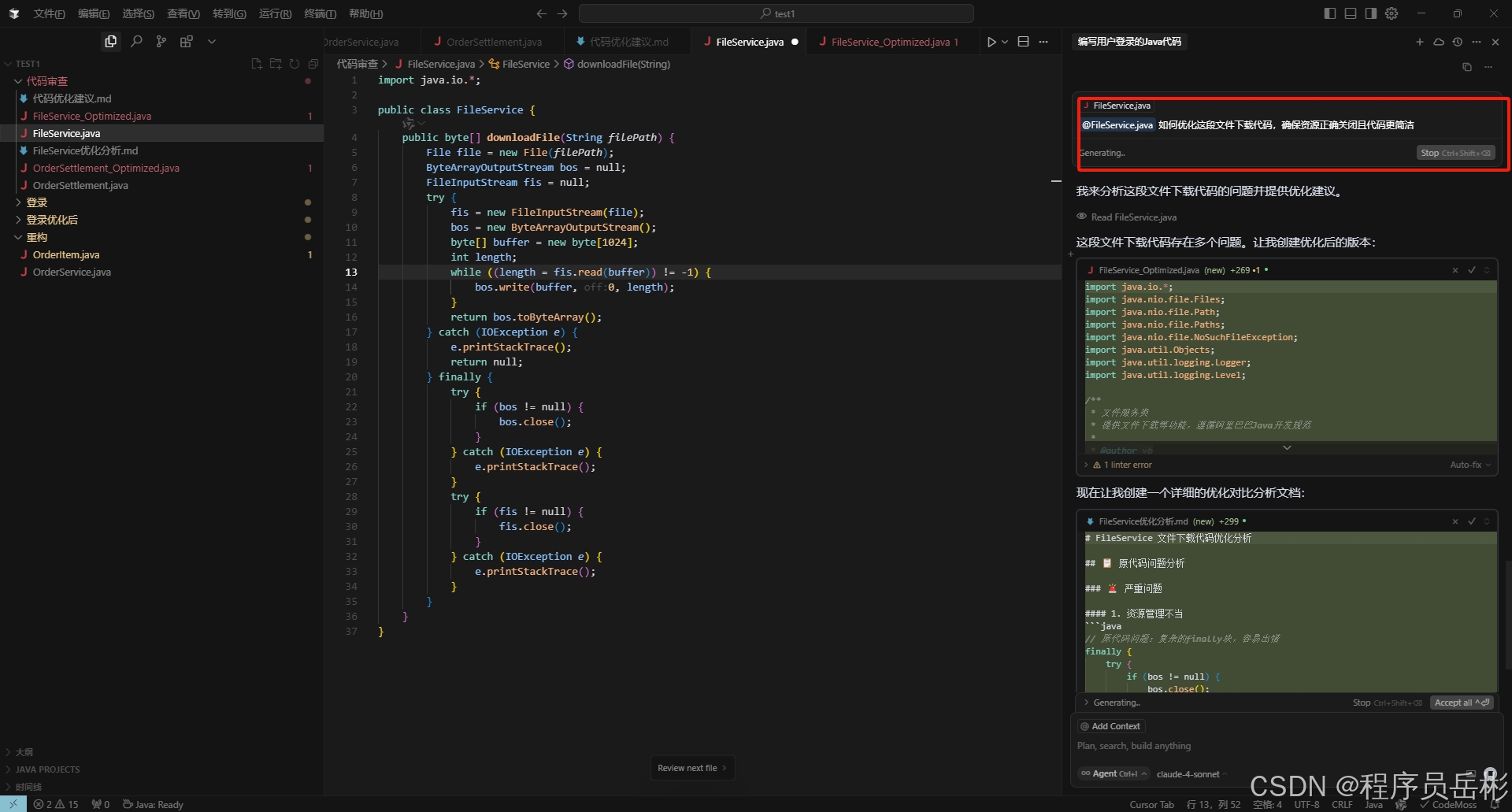Viewport: 1512px width, 812px height.
Task: Open chat history via the clock icon
Action: (x=1458, y=42)
